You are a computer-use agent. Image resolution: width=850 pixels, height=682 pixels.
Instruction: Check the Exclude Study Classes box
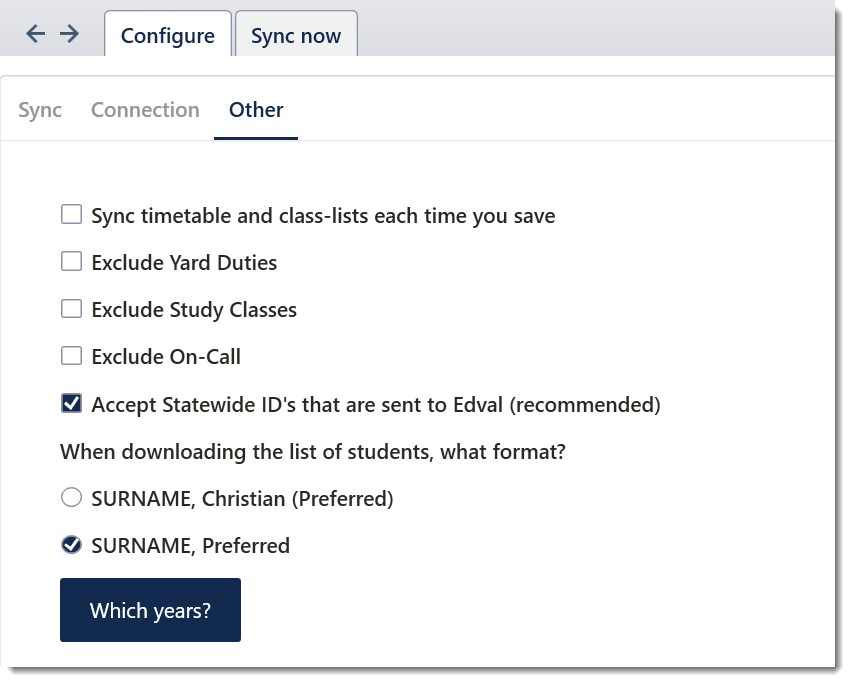(x=72, y=308)
